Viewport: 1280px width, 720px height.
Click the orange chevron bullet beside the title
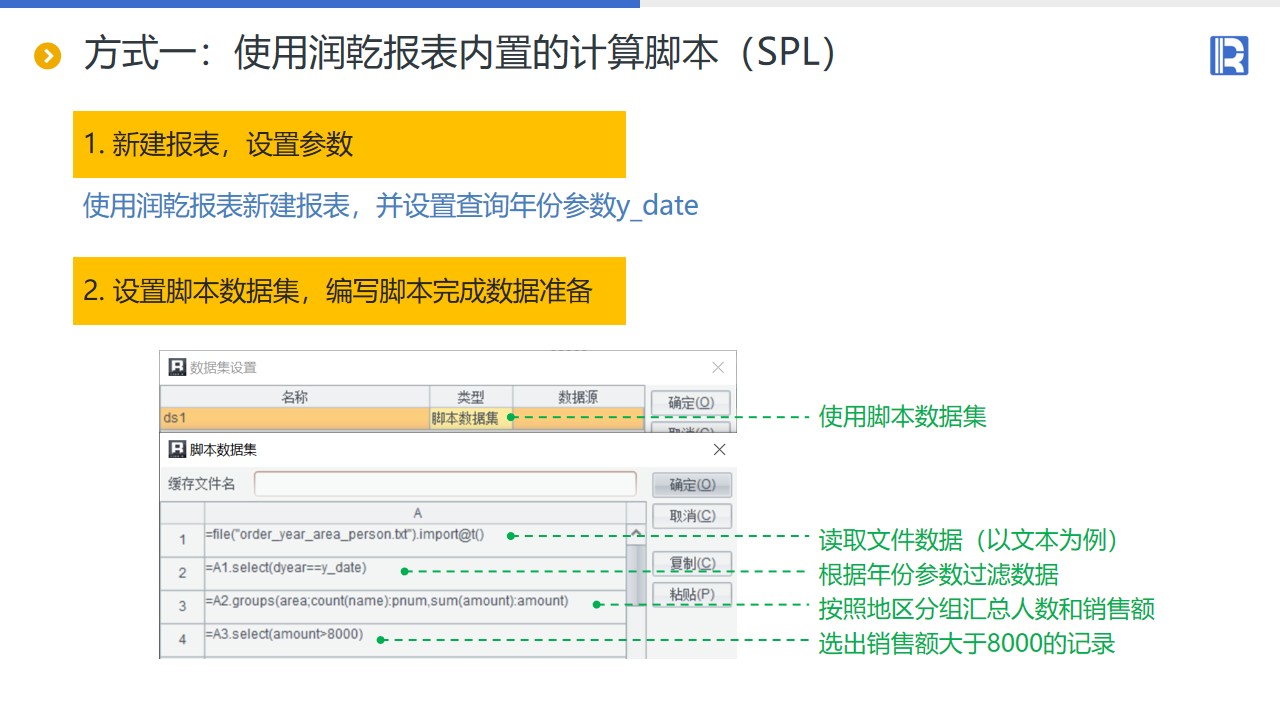click(47, 56)
